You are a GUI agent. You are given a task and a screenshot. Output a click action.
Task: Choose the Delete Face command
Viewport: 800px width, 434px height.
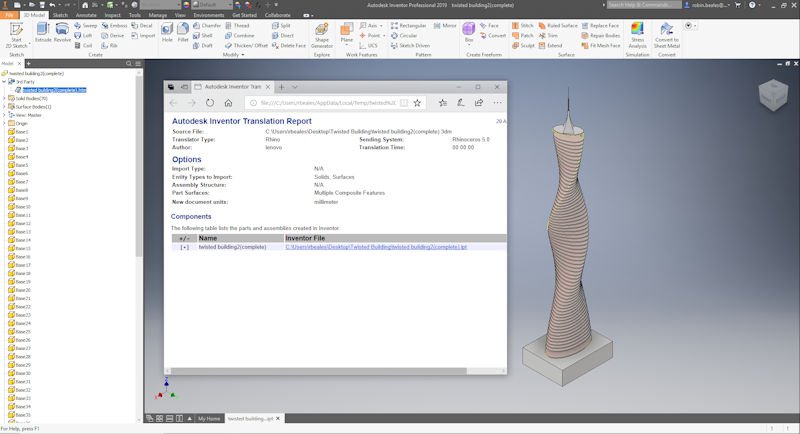coord(289,45)
